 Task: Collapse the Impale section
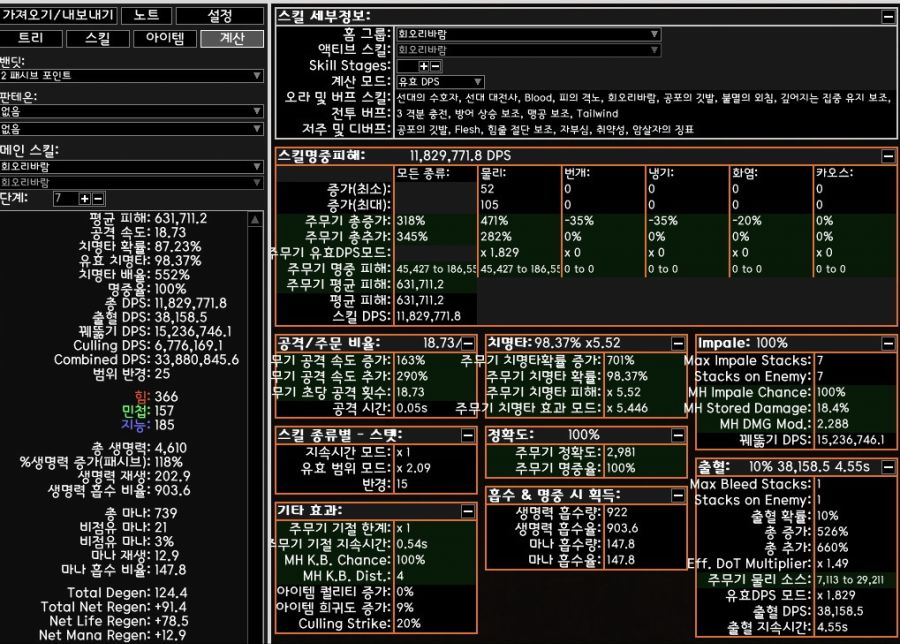[x=888, y=343]
